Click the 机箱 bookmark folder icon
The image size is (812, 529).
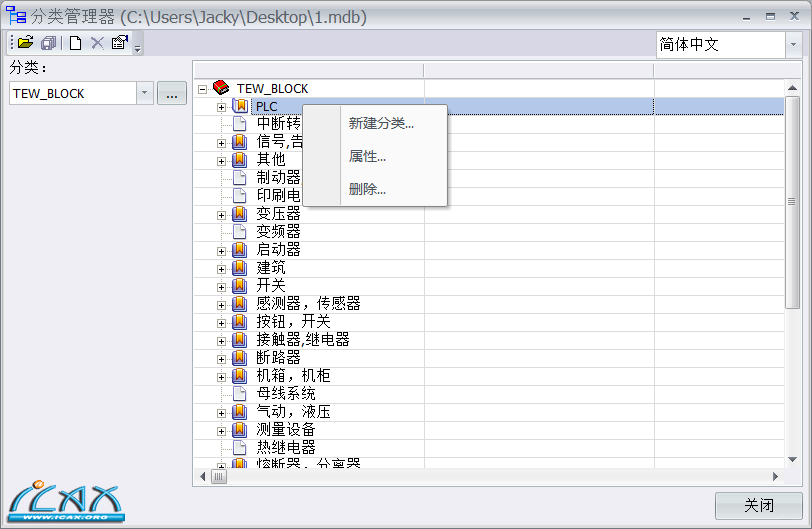(x=239, y=376)
